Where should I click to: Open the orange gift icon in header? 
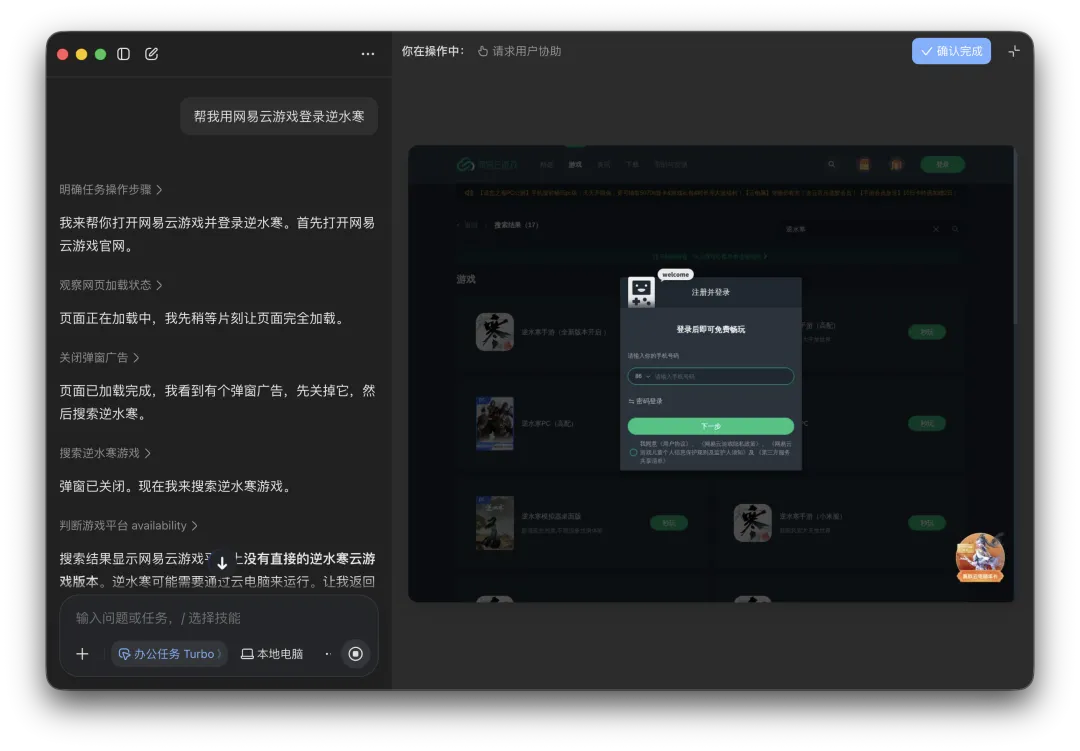[864, 165]
